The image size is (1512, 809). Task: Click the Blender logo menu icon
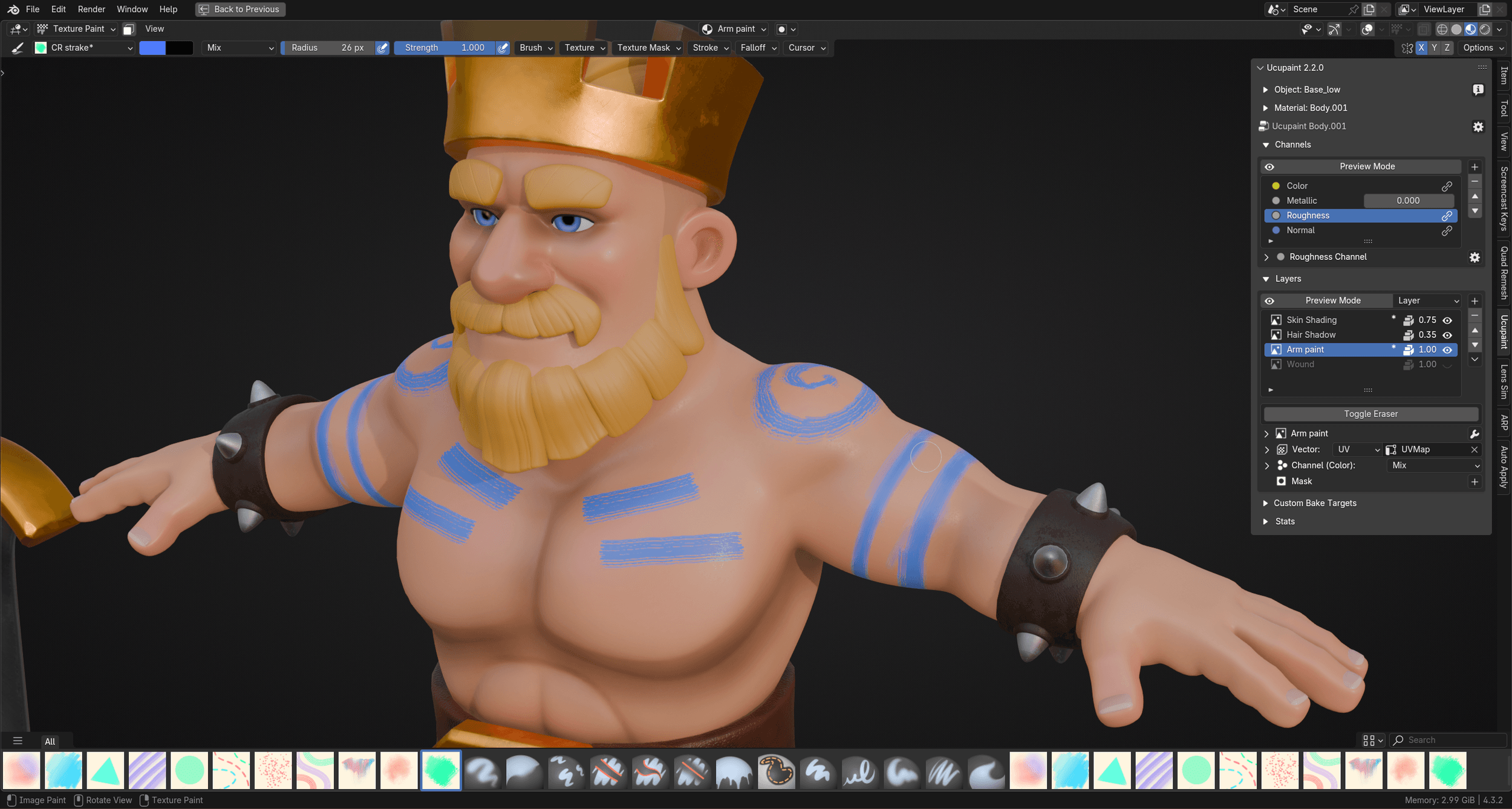(x=13, y=9)
